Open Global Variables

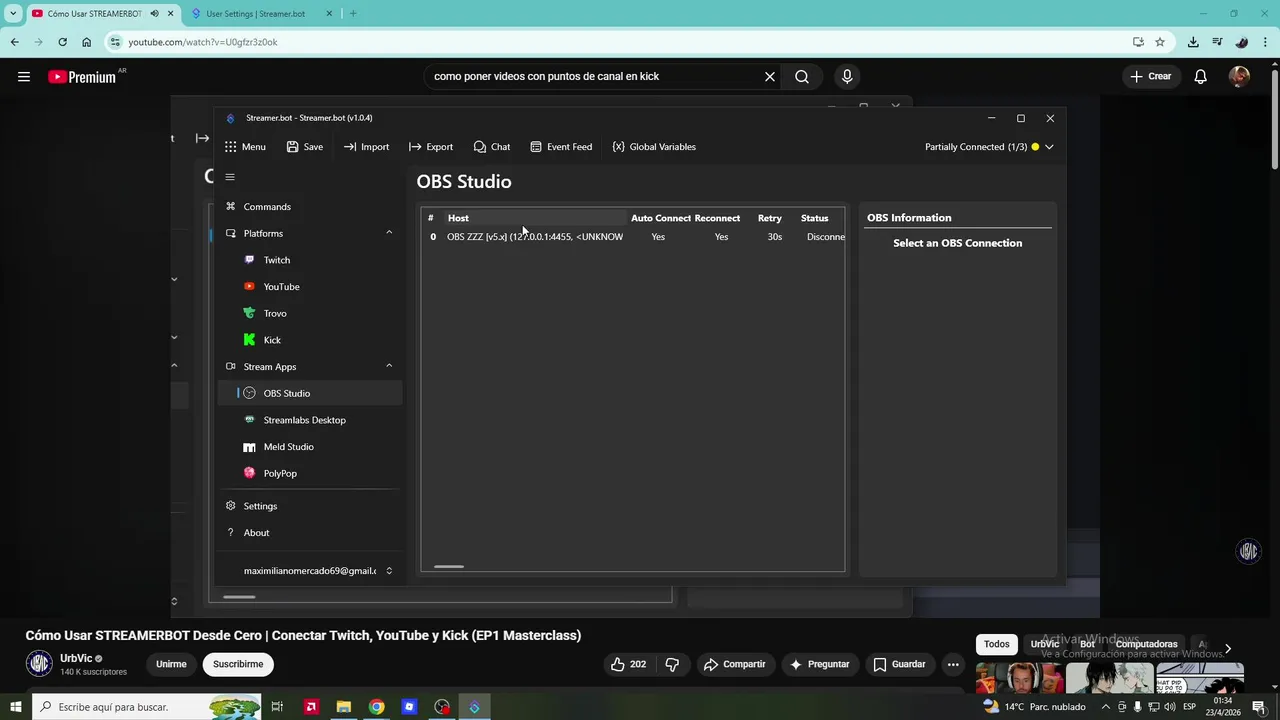[654, 147]
